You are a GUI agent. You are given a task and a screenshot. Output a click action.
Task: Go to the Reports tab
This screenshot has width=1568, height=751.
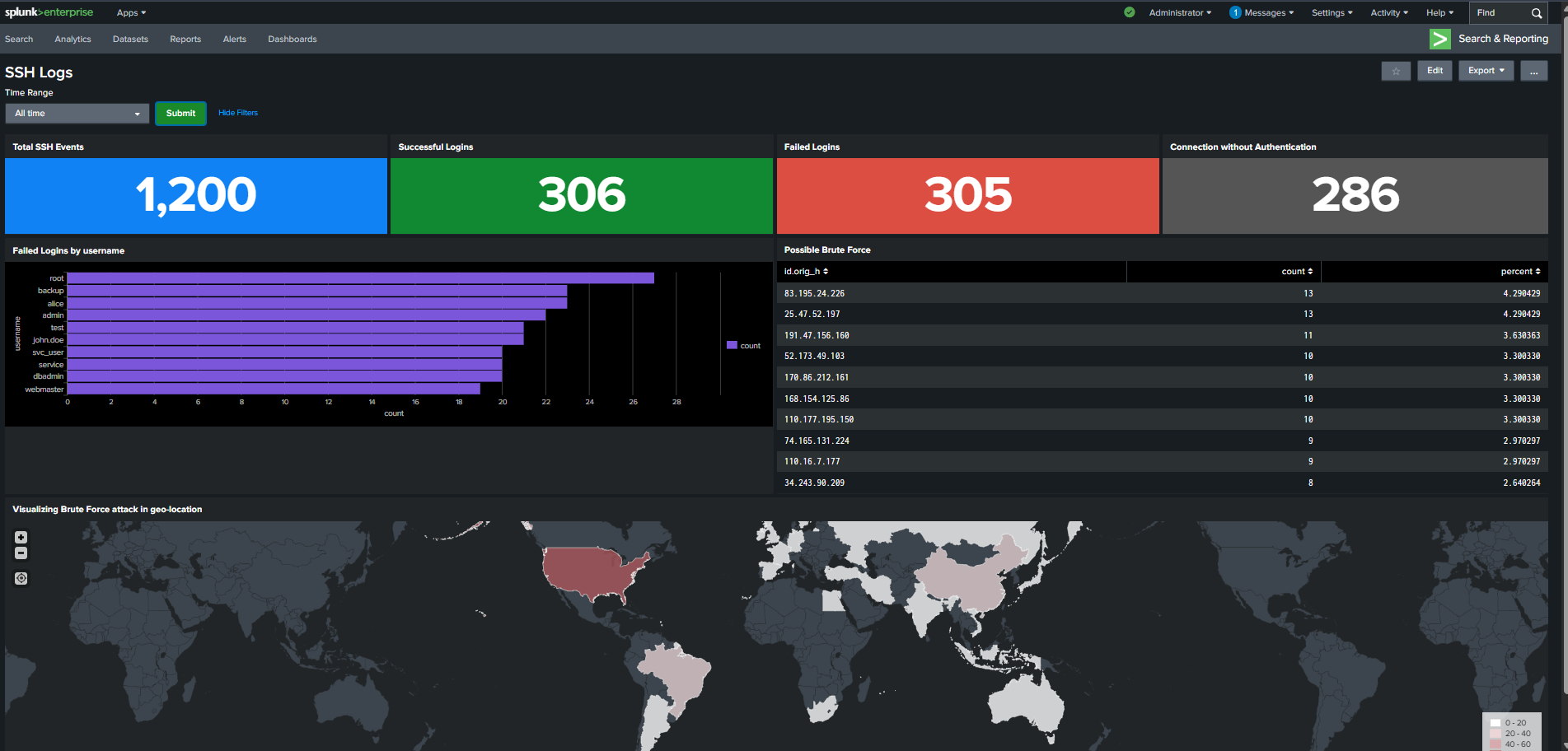pos(185,40)
